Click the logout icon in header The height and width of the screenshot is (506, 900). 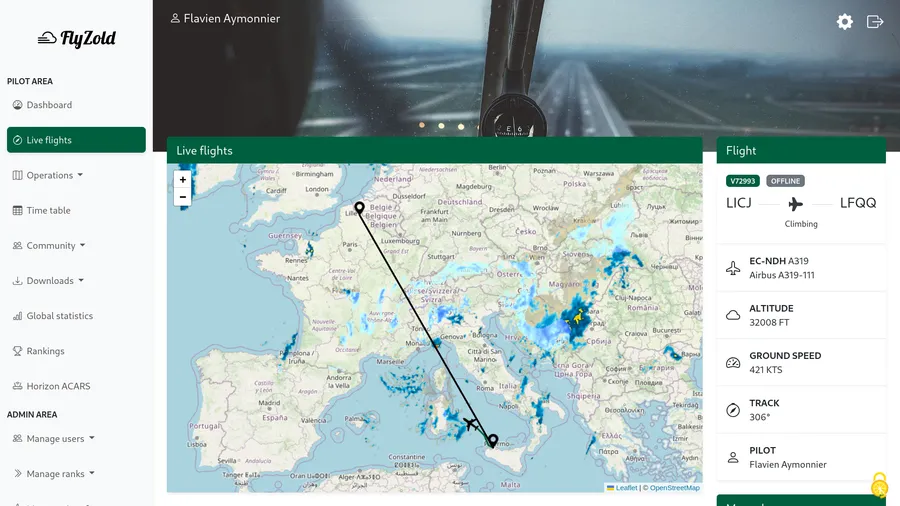pos(875,22)
